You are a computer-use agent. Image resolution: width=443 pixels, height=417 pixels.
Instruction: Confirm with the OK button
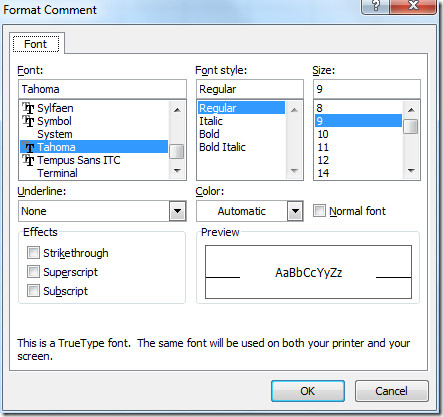tap(308, 391)
